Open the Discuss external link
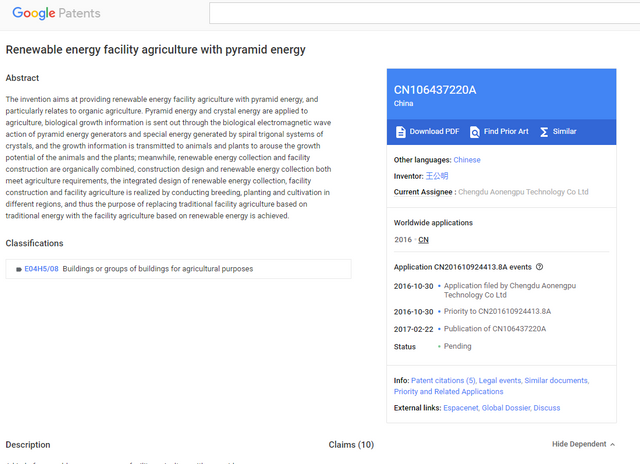Viewport: 640px width, 464px height. pyautogui.click(x=547, y=408)
